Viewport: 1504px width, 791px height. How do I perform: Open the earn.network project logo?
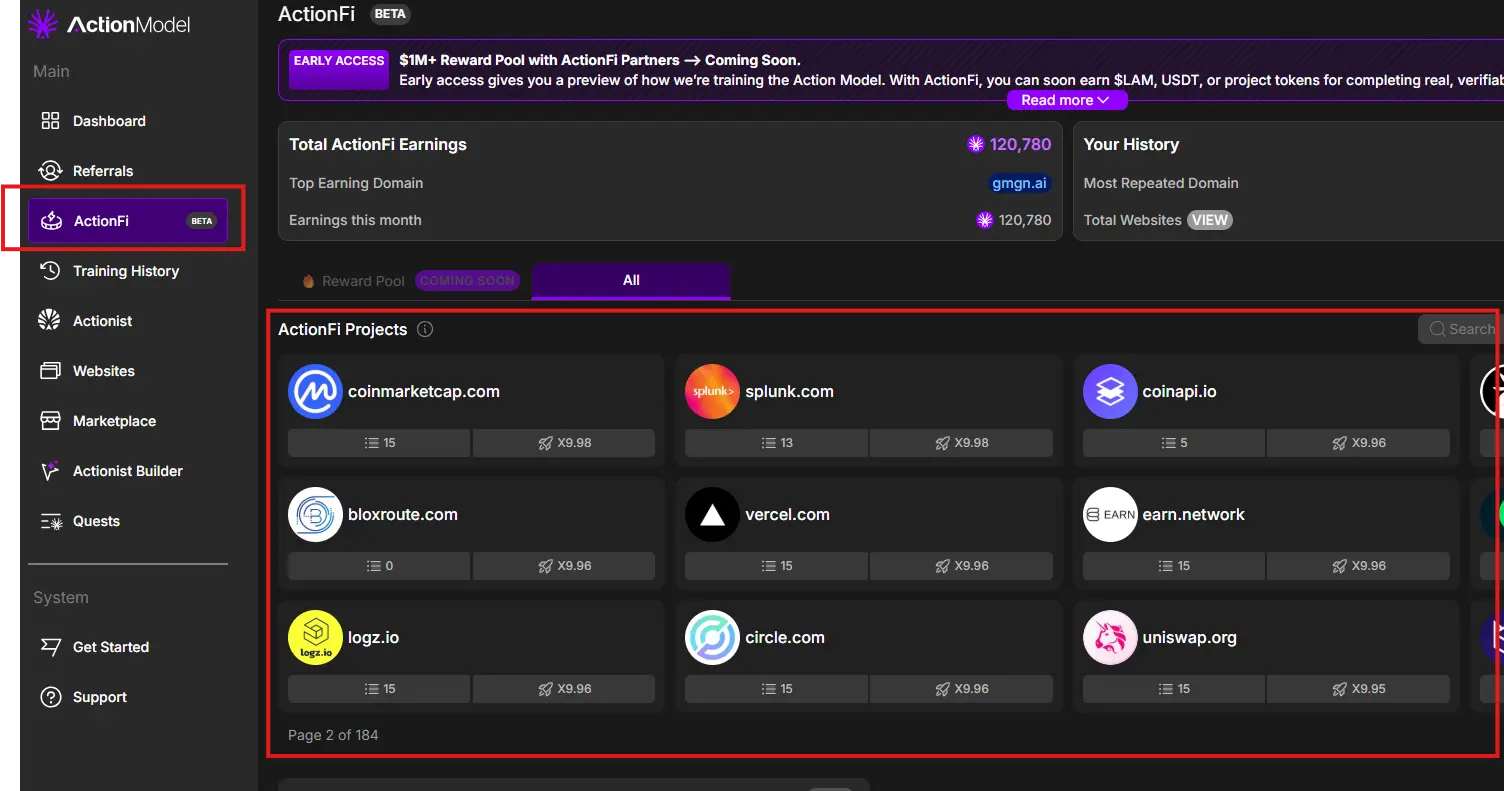[x=1110, y=514]
